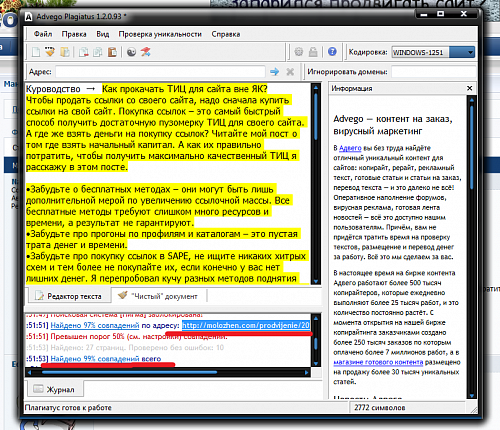The image size is (500, 430).
Task: Click the Advego — контент на заказ heading
Action: click(x=393, y=125)
